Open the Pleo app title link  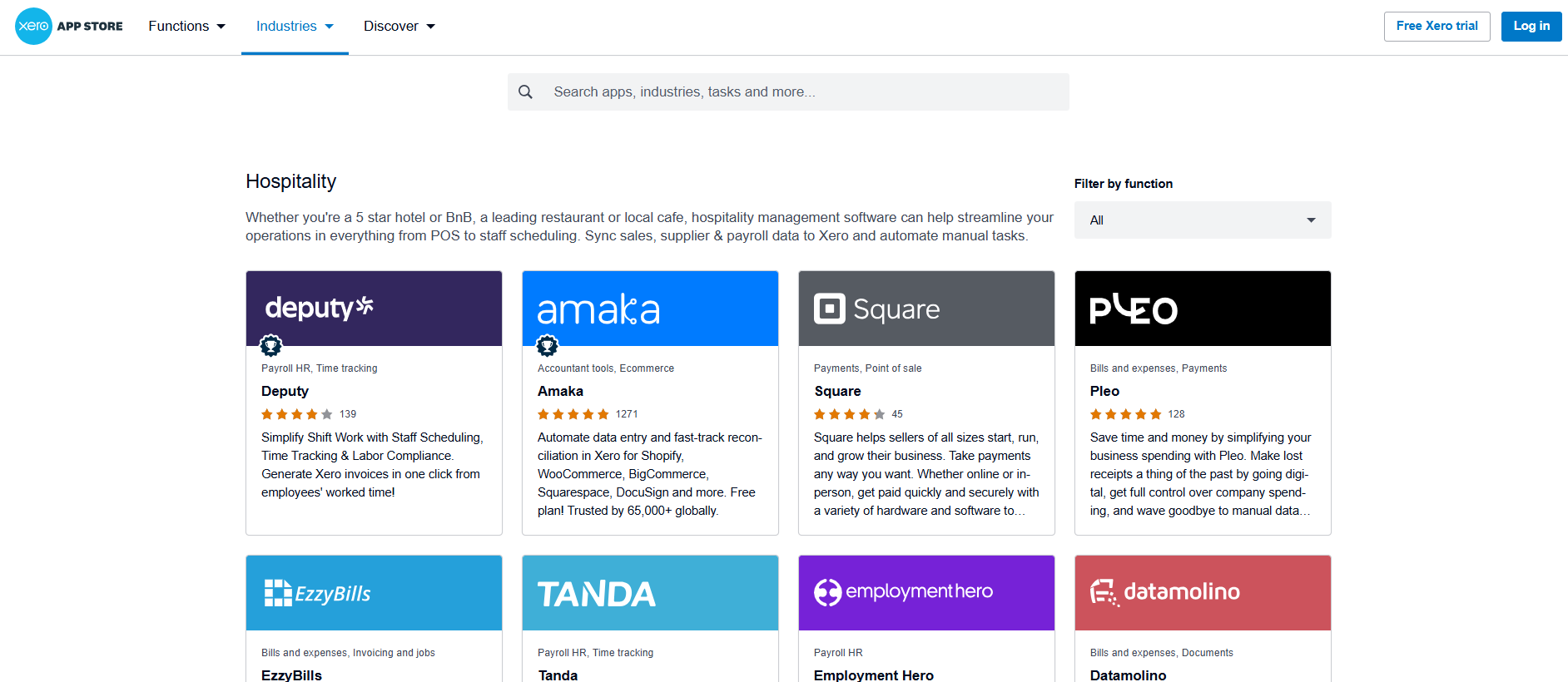[1104, 391]
